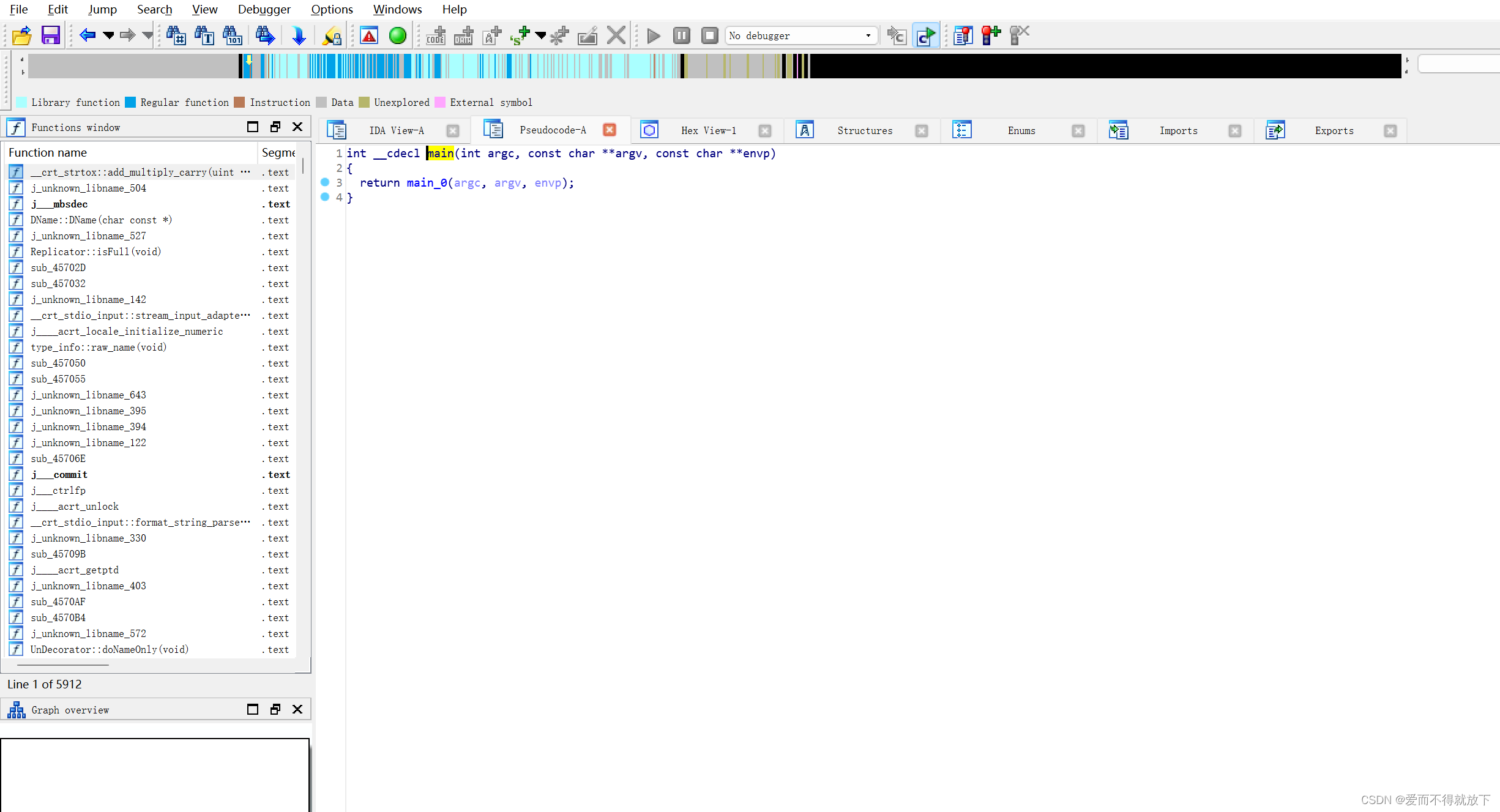Close the Pseudocode-A tab
This screenshot has width=1500, height=812.
(609, 130)
